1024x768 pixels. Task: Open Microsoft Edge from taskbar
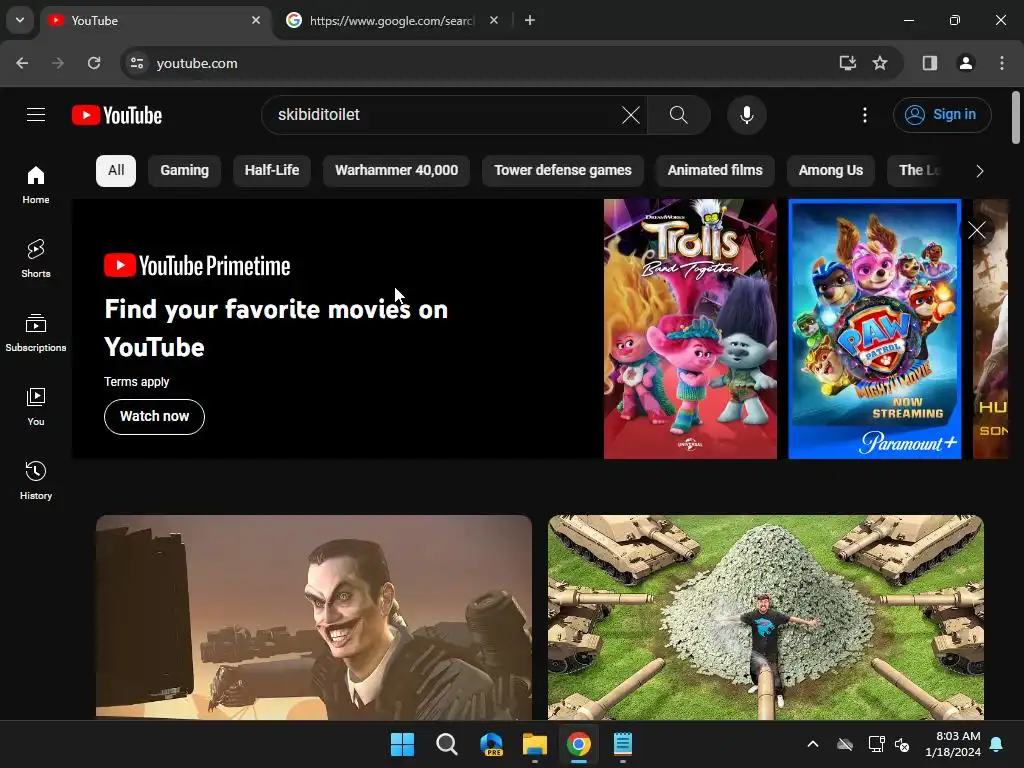tap(491, 744)
